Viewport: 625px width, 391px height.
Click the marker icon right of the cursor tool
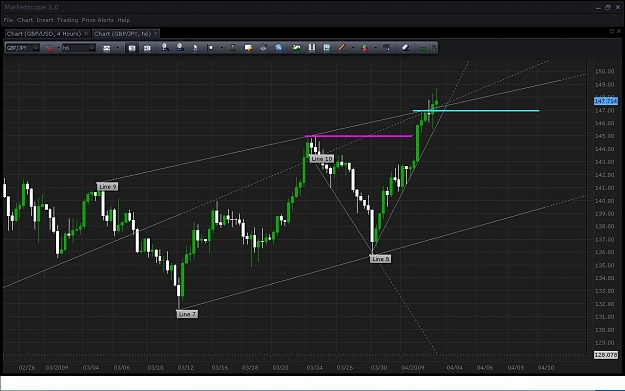pyautogui.click(x=210, y=48)
